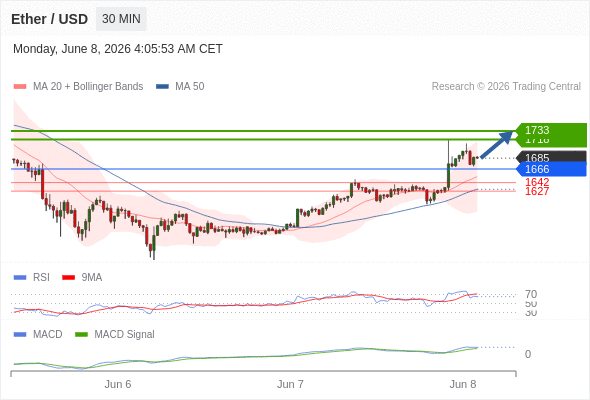Click the red 1627 support label
Image resolution: width=590 pixels, height=400 pixels.
click(x=537, y=191)
